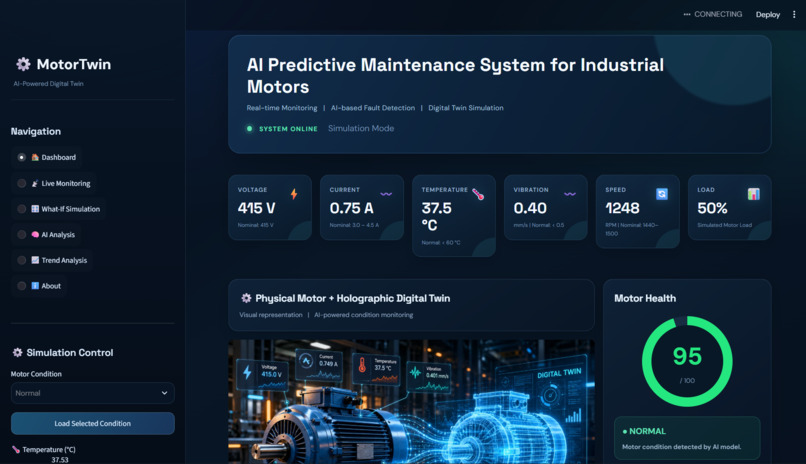This screenshot has height=464, width=806.
Task: Select the AI Analysis radio button
Action: click(22, 234)
